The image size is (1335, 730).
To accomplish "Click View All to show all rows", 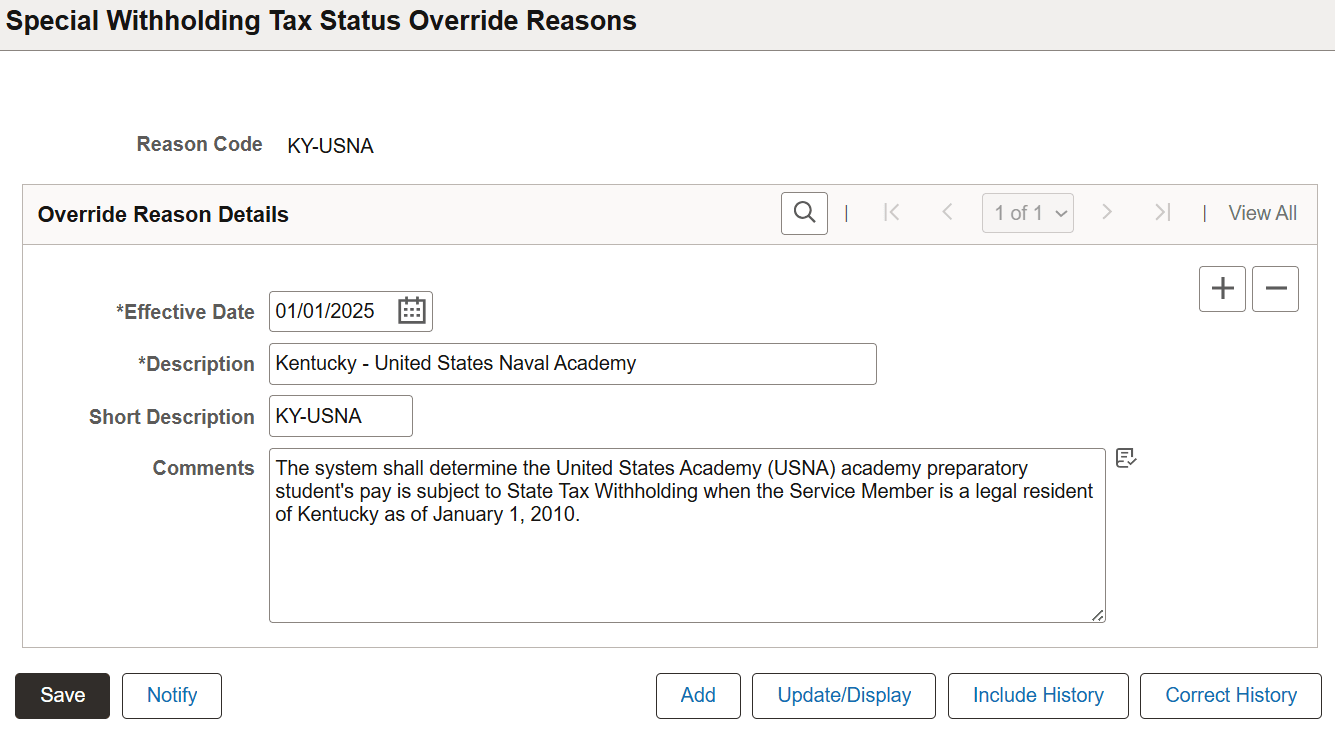I will point(1262,212).
